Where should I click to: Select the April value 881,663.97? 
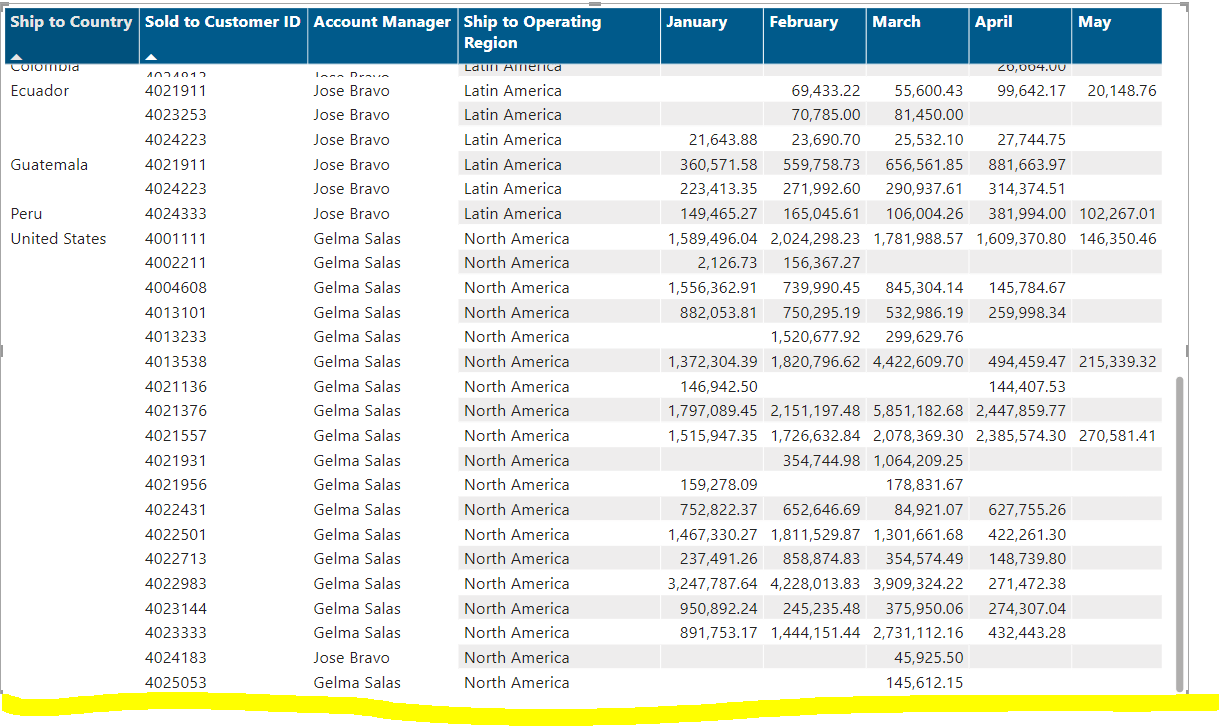pos(1027,165)
